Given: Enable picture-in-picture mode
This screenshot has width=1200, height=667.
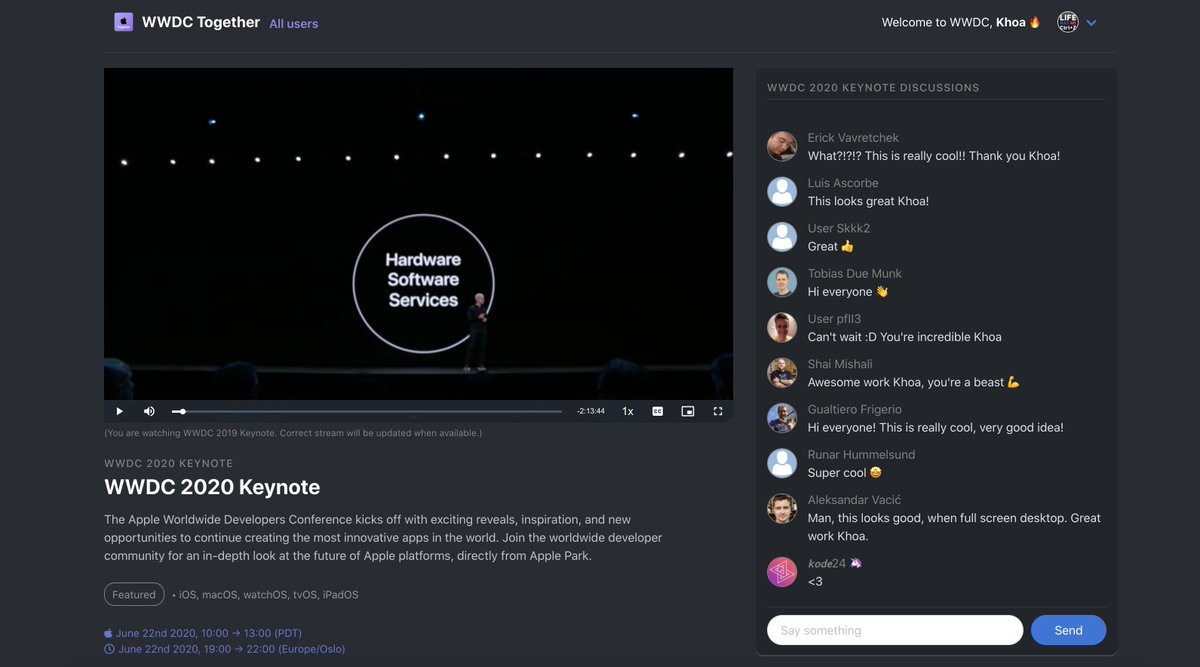Looking at the screenshot, I should [688, 411].
